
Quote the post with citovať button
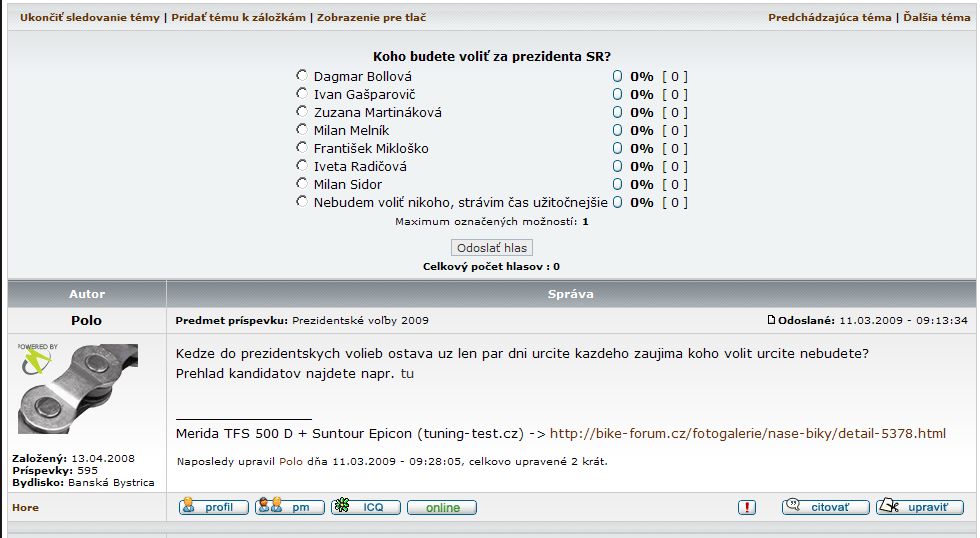(x=819, y=507)
